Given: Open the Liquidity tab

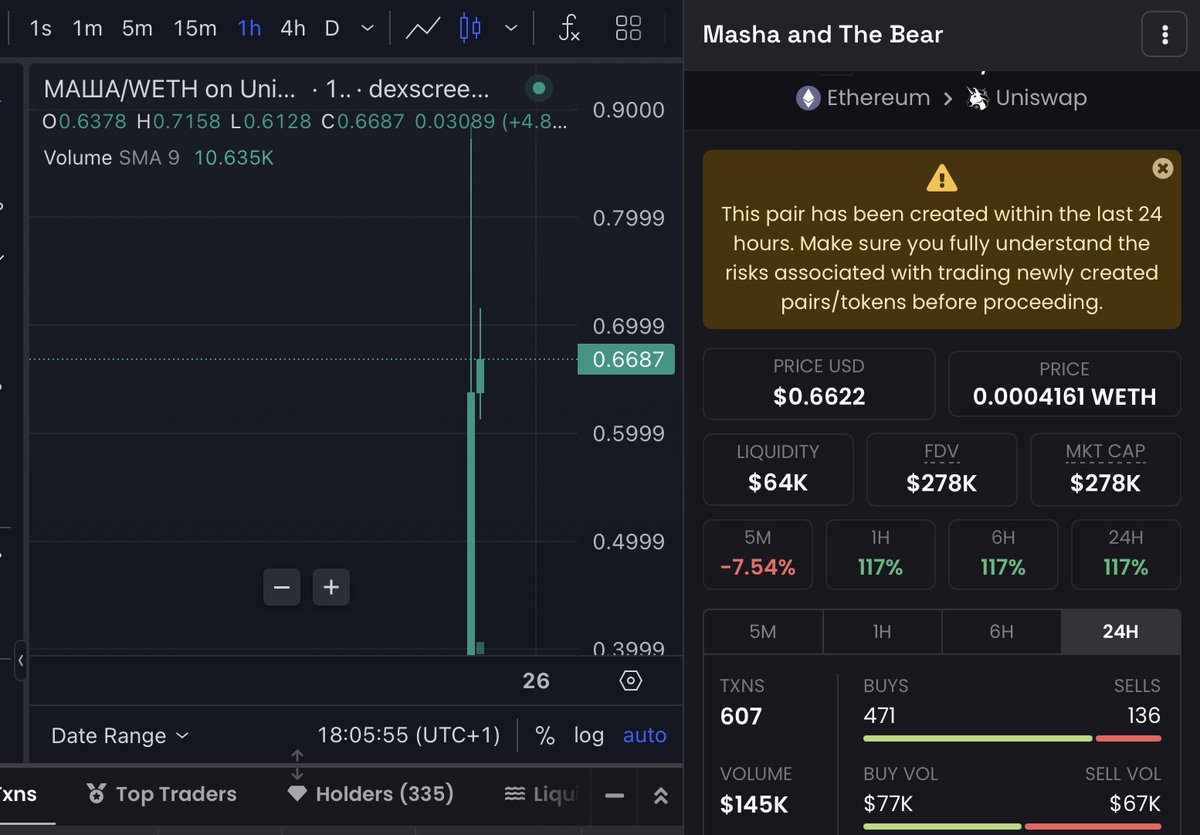Looking at the screenshot, I should [540, 794].
